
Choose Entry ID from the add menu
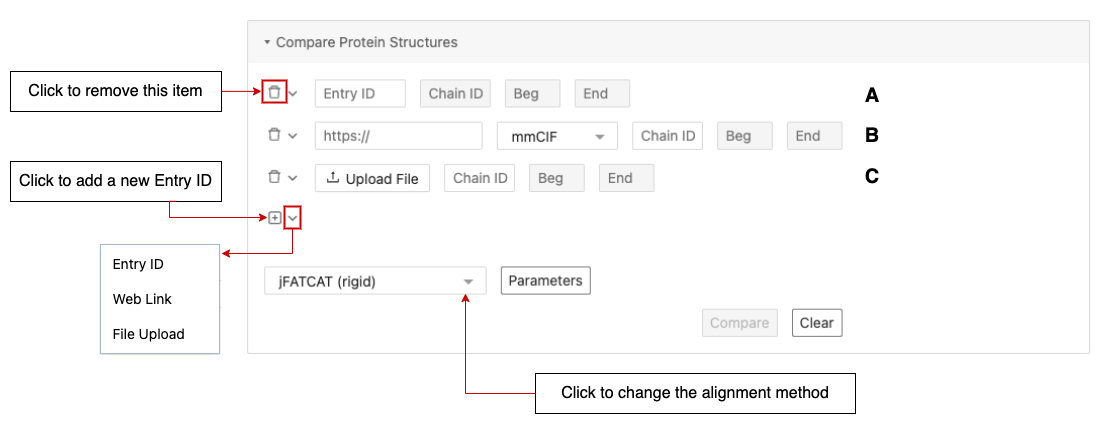tap(138, 264)
